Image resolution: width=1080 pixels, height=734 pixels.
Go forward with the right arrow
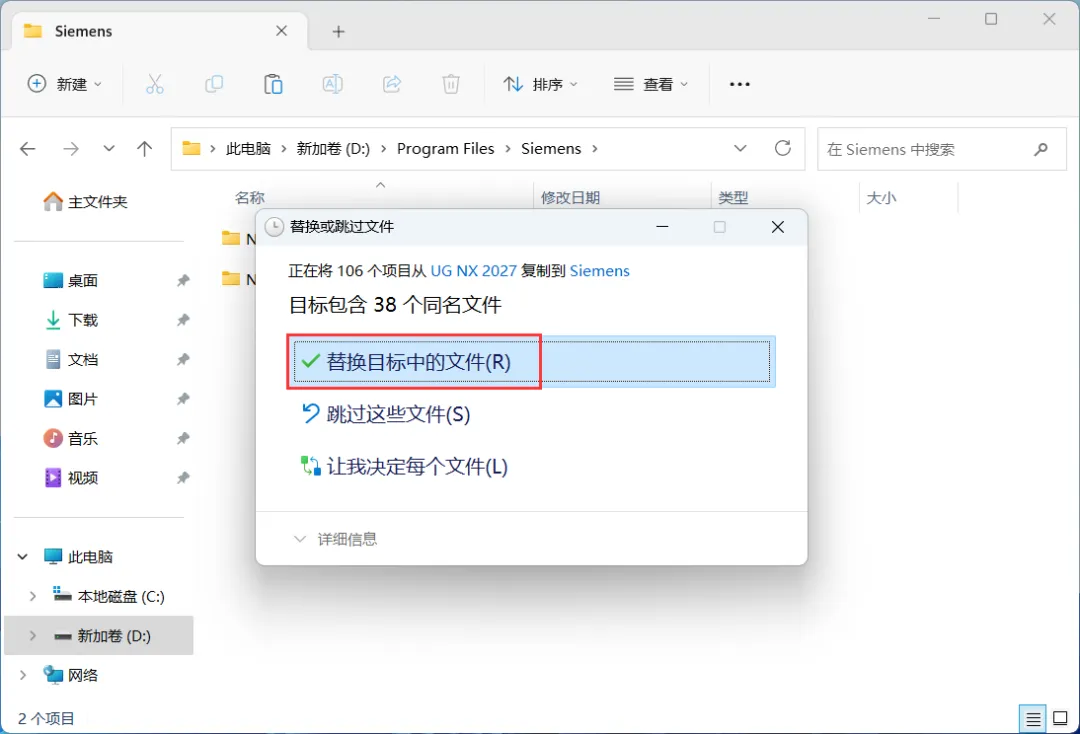click(71, 149)
